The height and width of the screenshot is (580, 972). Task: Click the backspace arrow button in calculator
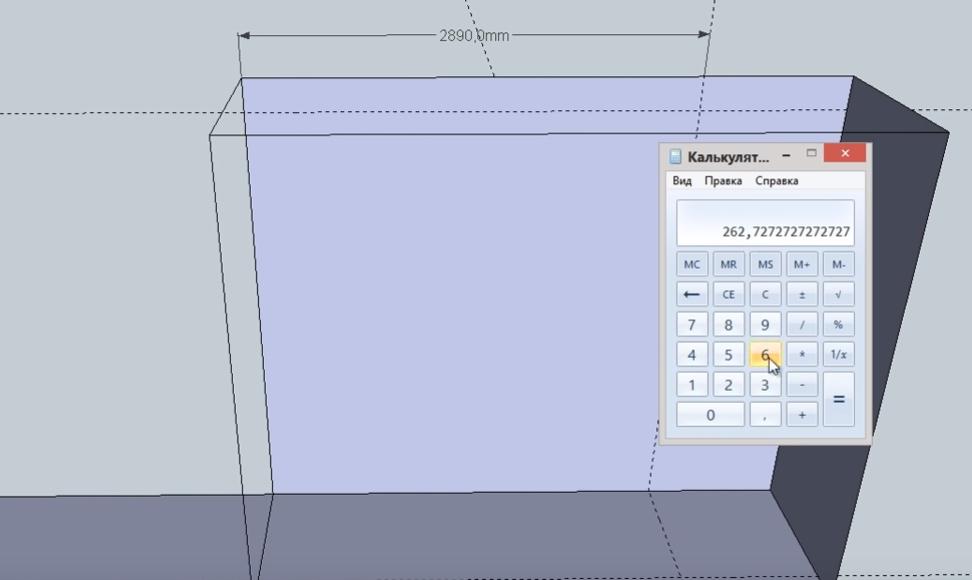click(x=691, y=294)
